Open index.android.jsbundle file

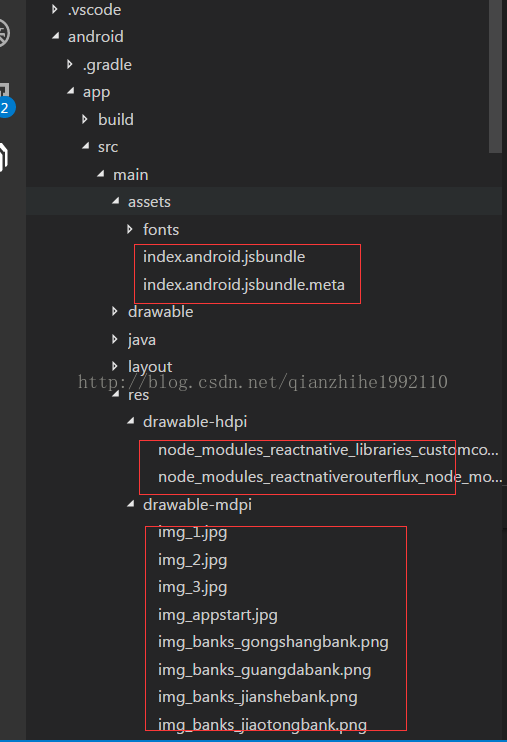pyautogui.click(x=224, y=256)
